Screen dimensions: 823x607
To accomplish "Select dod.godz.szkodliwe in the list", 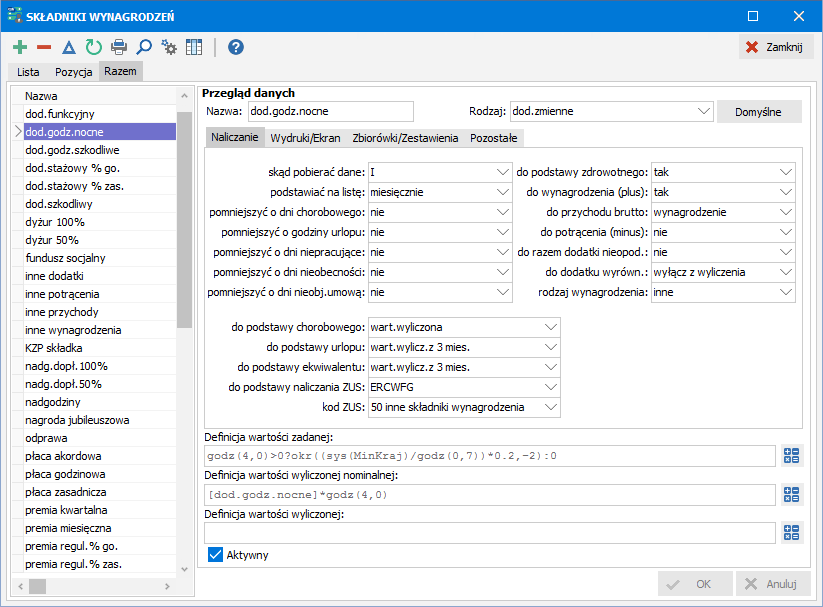I will click(x=100, y=150).
